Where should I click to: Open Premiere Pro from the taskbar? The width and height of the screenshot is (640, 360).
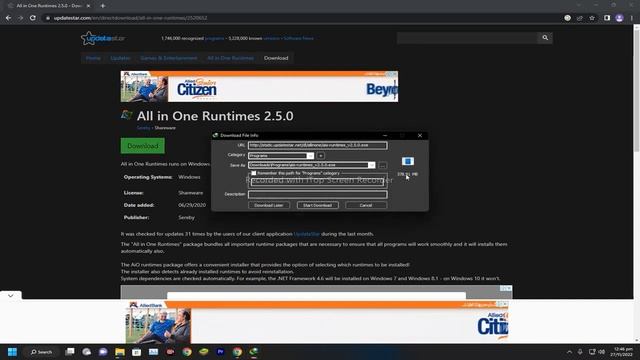click(x=220, y=352)
